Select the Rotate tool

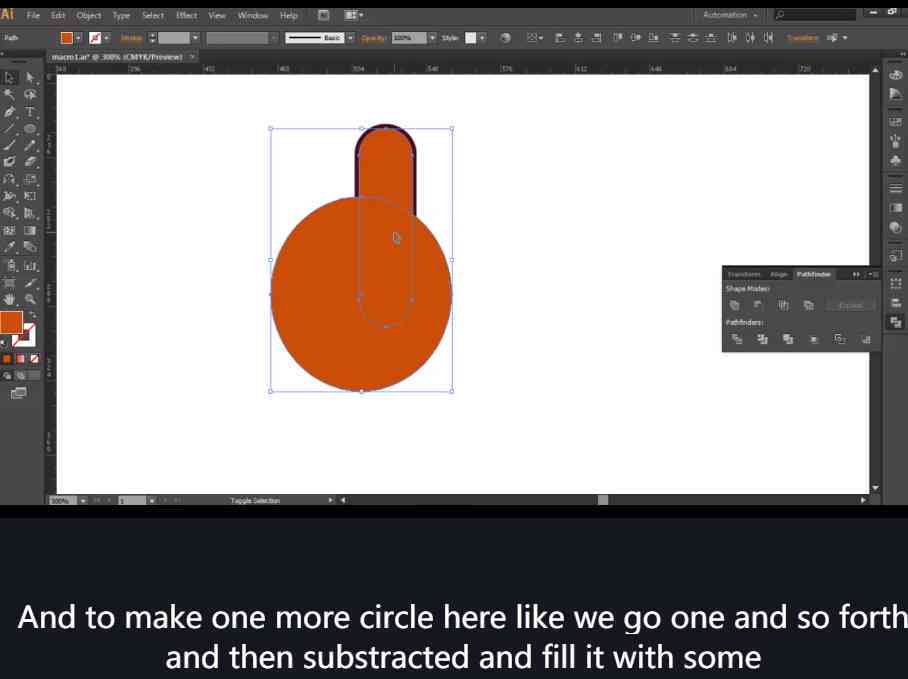[x=9, y=179]
